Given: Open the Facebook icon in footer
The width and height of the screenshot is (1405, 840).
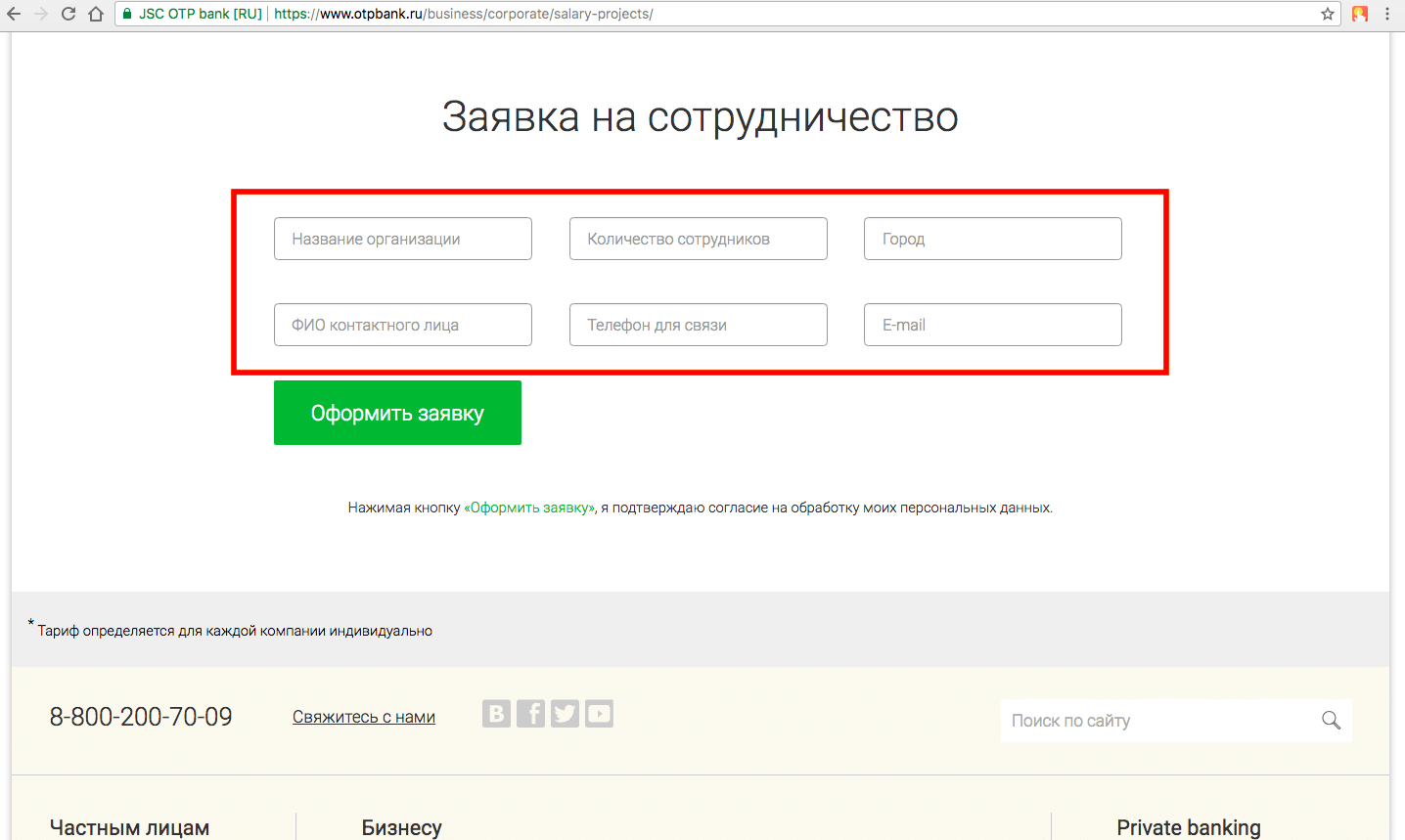Looking at the screenshot, I should click(x=530, y=714).
